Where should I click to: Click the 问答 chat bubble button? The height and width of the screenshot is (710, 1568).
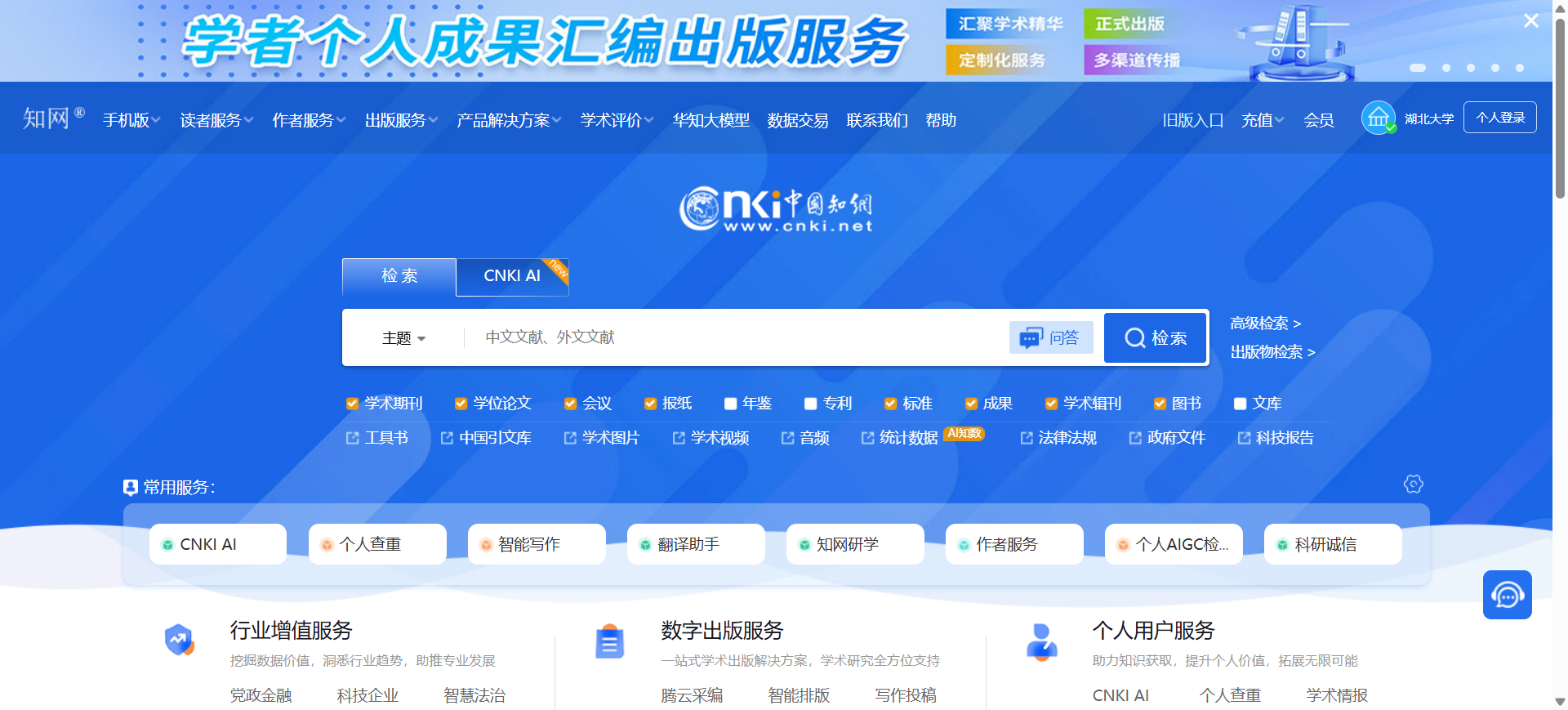tap(1050, 337)
